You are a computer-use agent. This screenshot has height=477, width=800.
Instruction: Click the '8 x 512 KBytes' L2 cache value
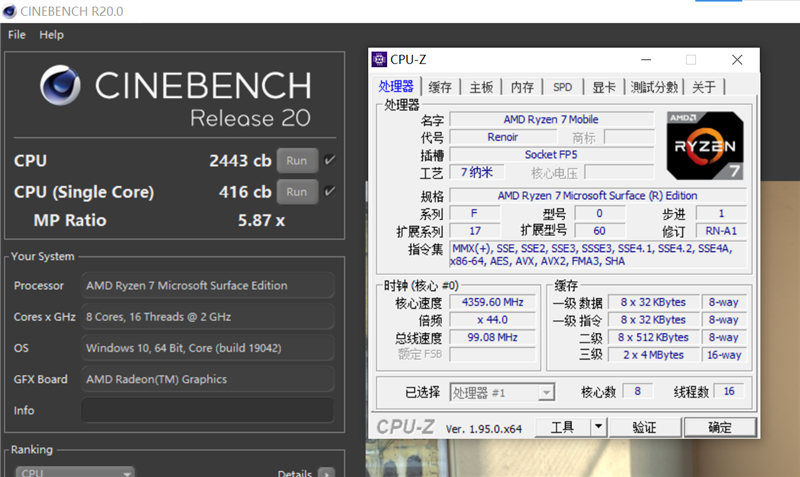click(653, 337)
